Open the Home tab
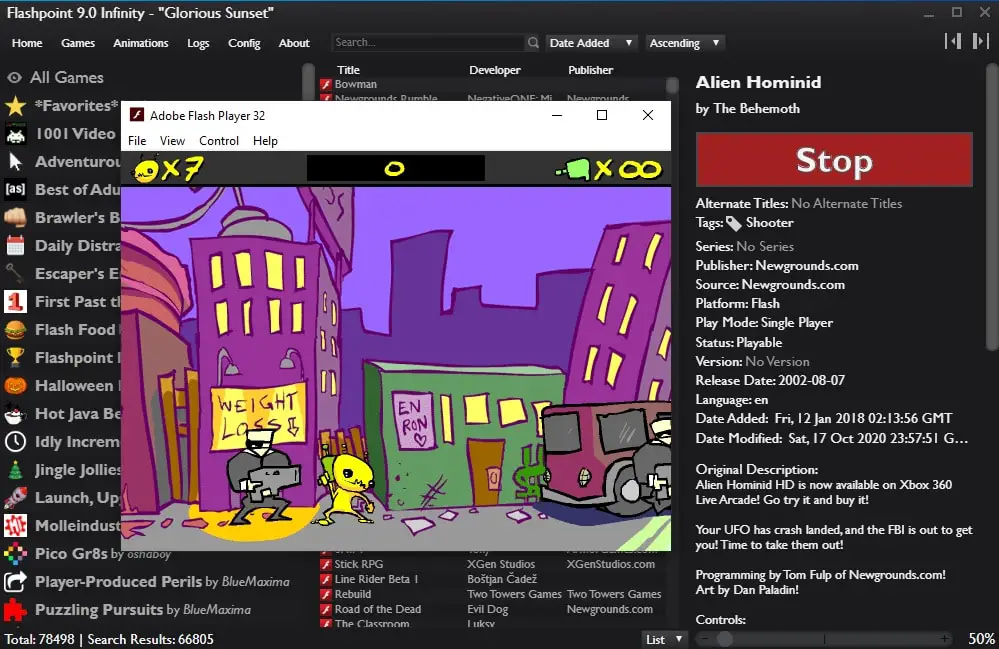Image resolution: width=999 pixels, height=649 pixels. click(27, 43)
